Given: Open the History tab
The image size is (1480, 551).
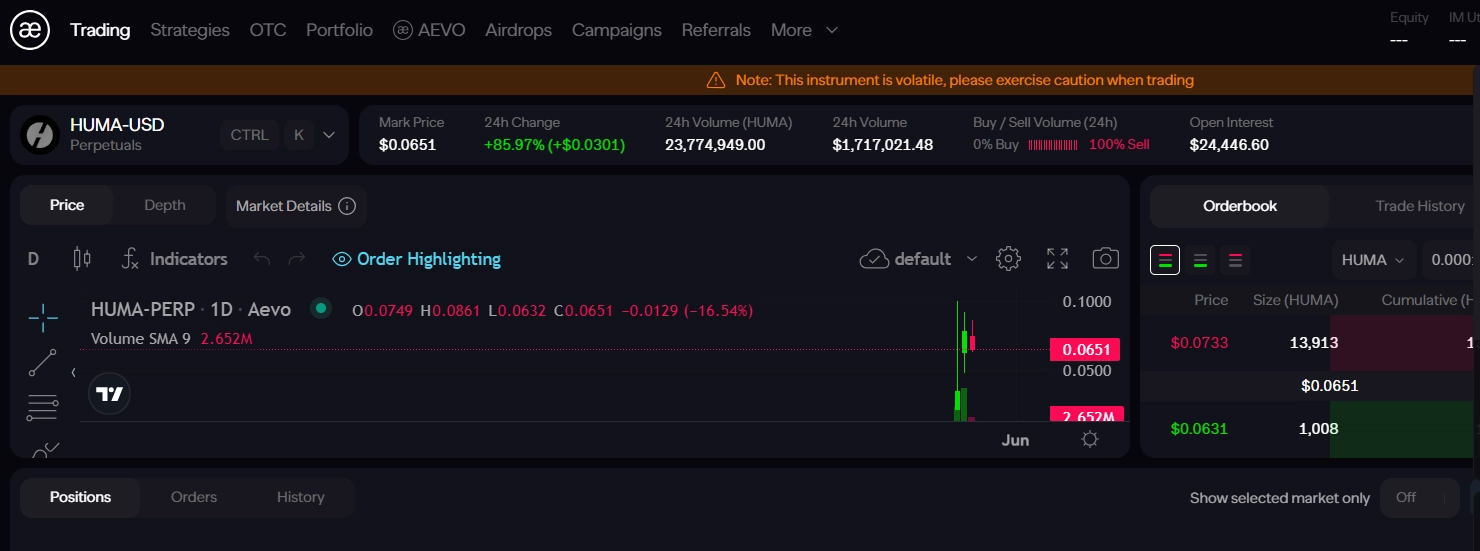Looking at the screenshot, I should (300, 497).
